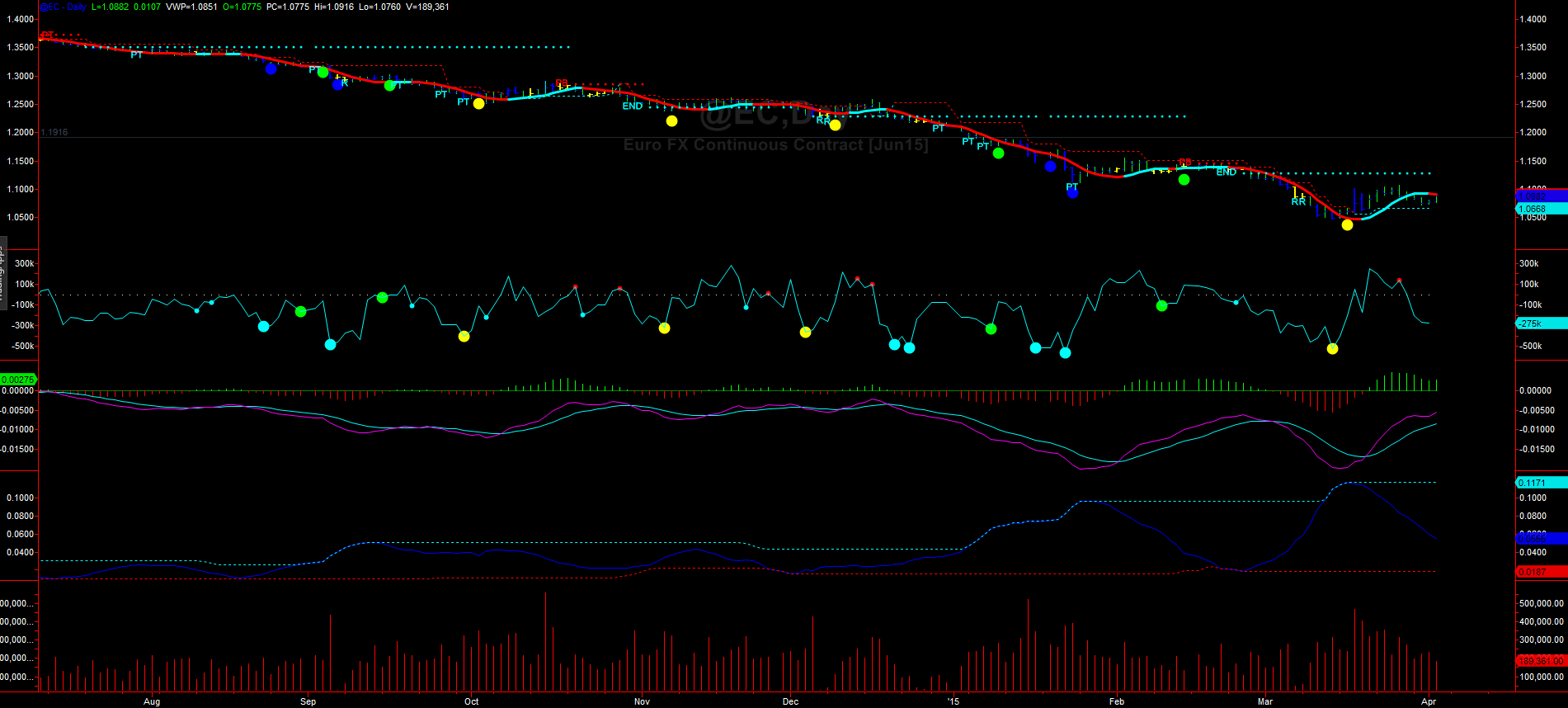The height and width of the screenshot is (708, 1568).
Task: Click the red 189,361.00 volume tag
Action: 1542,661
